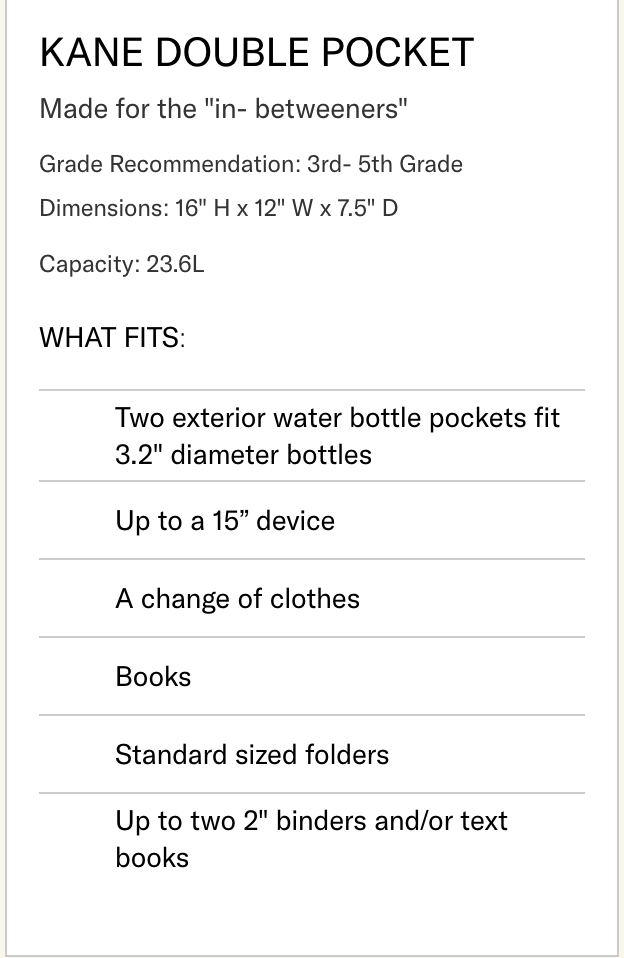Select the "A change of clothes" row

(237, 599)
